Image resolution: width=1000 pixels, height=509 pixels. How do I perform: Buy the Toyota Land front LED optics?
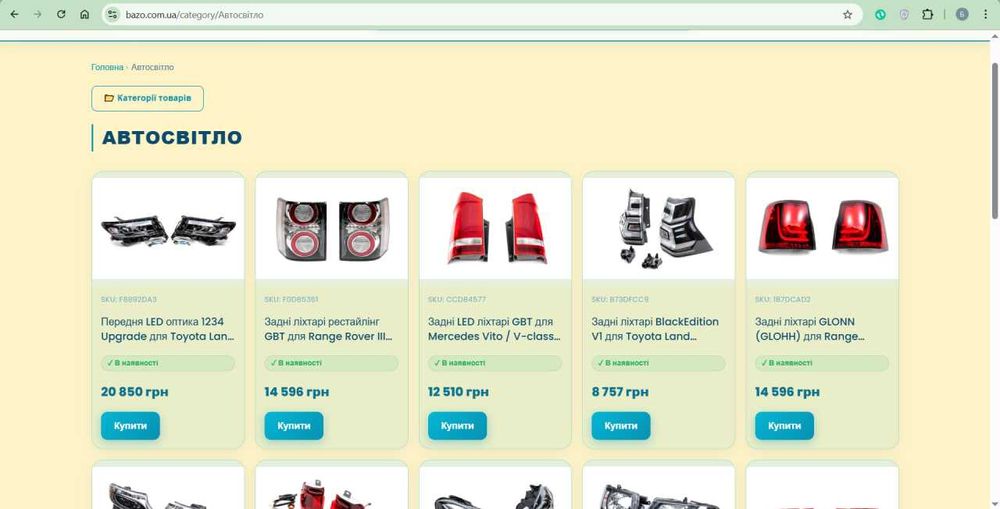(x=130, y=425)
